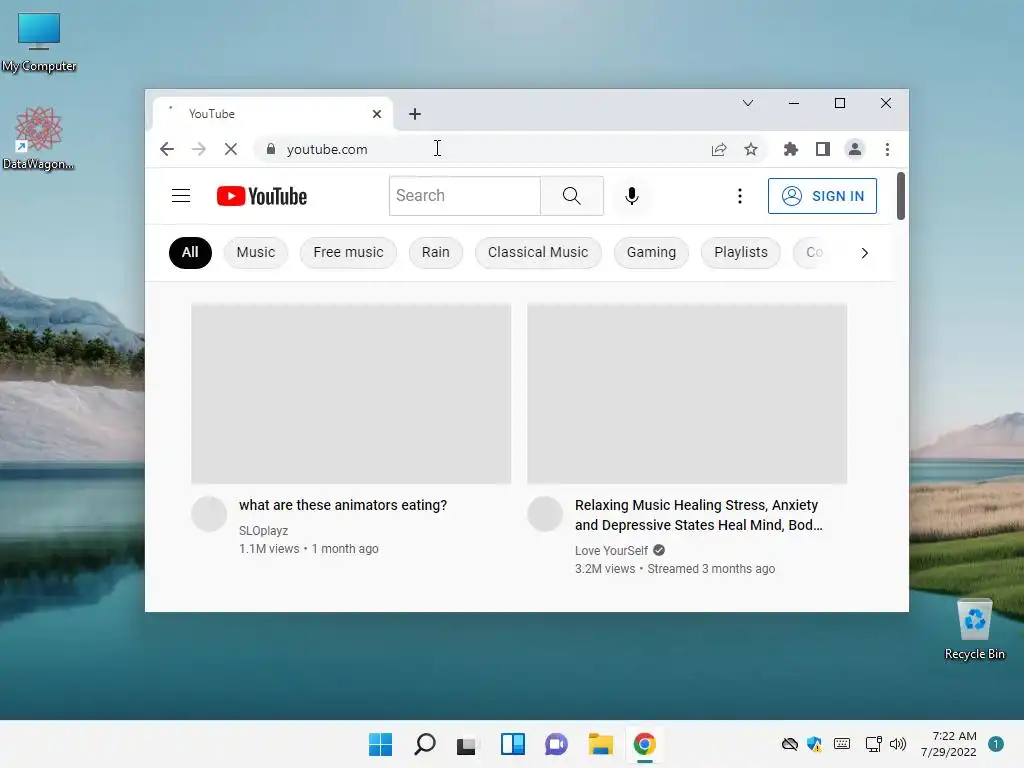The image size is (1024, 768).
Task: Click the browser forward arrow
Action: coord(199,150)
